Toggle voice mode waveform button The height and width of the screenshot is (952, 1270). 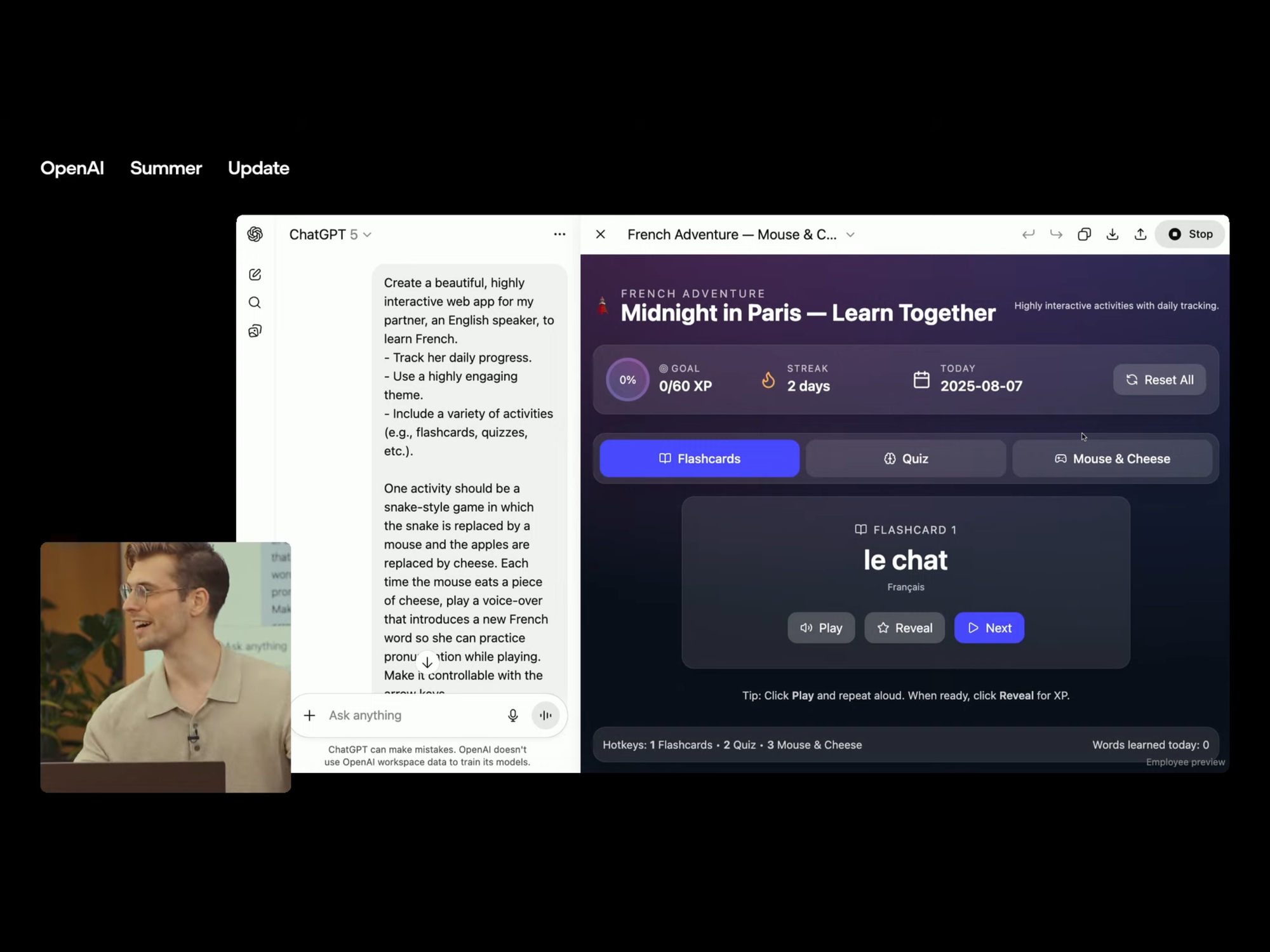click(x=545, y=716)
